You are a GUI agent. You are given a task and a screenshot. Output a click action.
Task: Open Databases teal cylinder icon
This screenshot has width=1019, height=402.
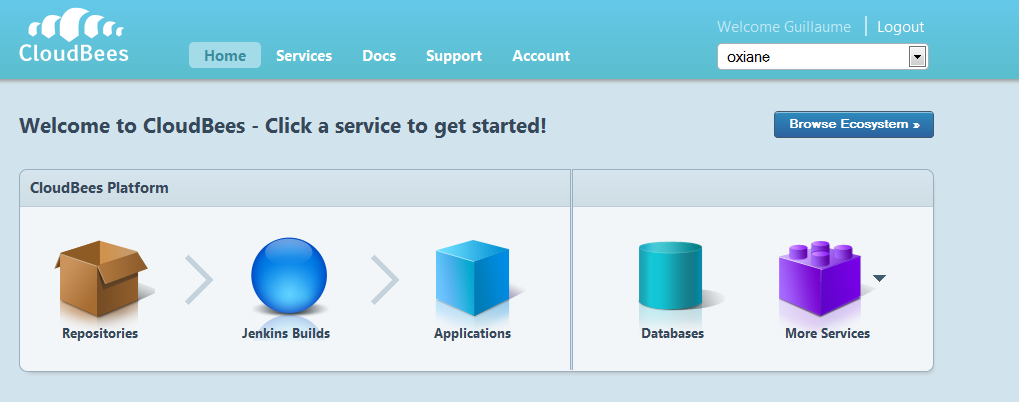point(671,277)
